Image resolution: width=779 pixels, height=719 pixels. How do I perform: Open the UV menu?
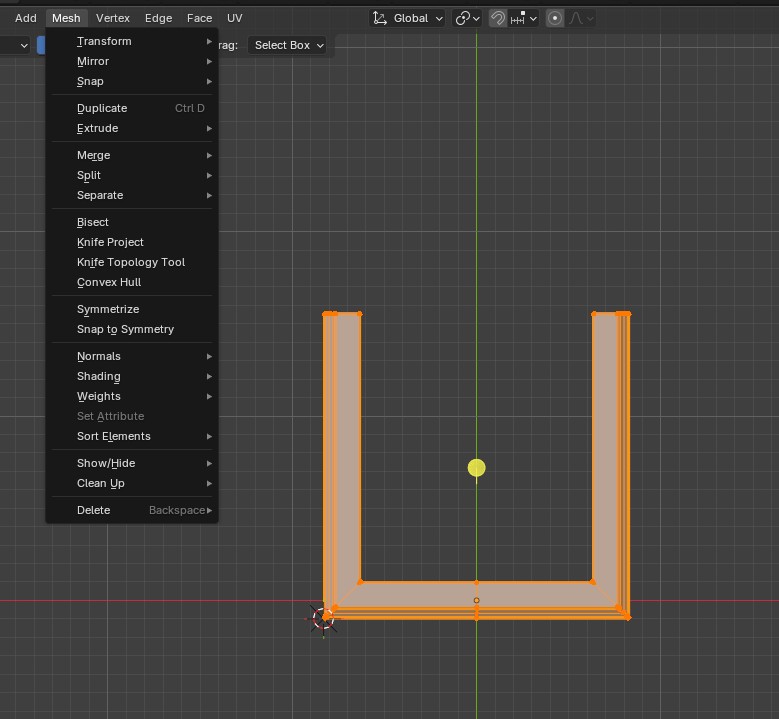coord(234,18)
